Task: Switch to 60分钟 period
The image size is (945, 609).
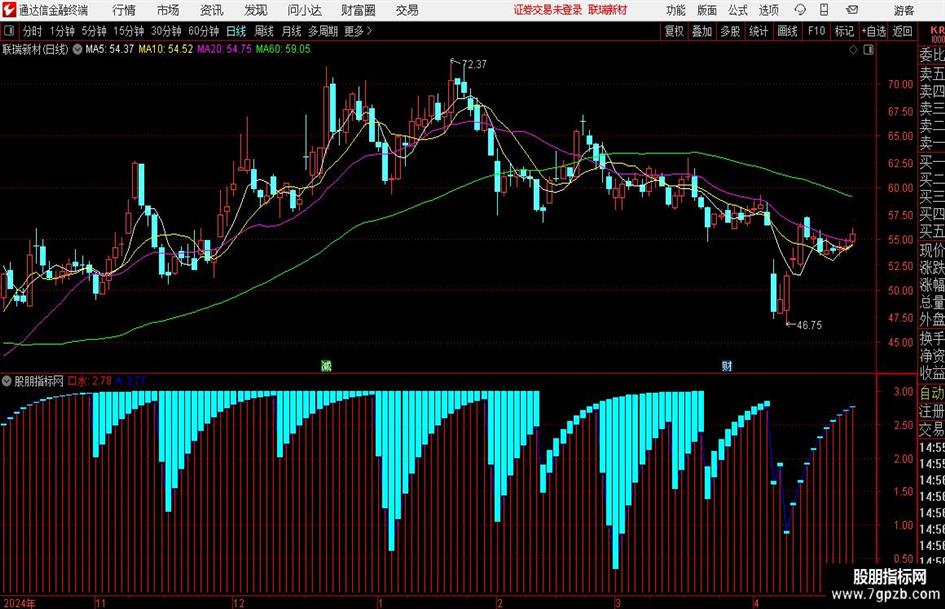Action: pos(204,31)
